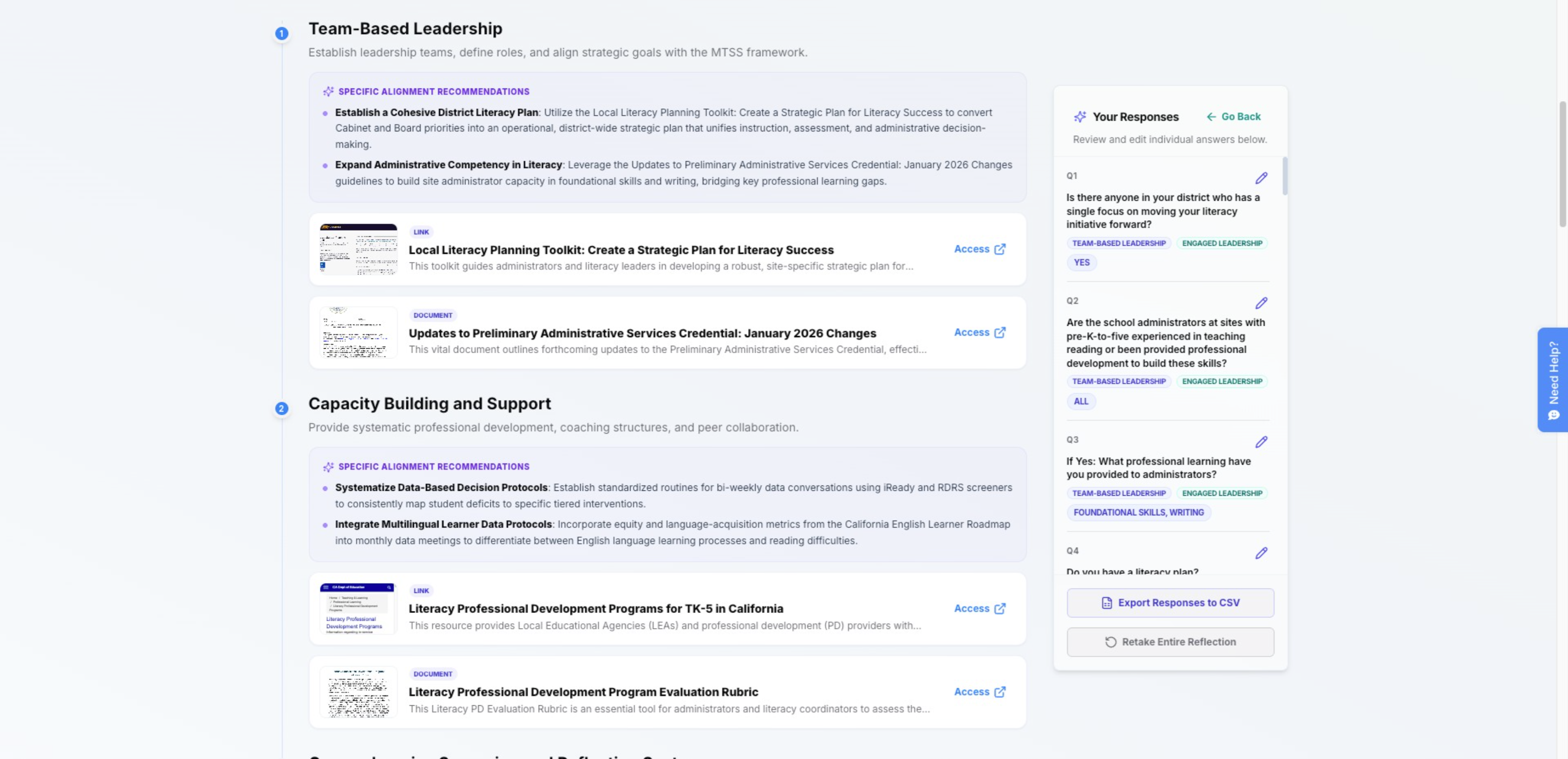This screenshot has height=759, width=1568.
Task: Click Specific Alignment Recommendations header under Team-Based Leadership
Action: coord(434,91)
